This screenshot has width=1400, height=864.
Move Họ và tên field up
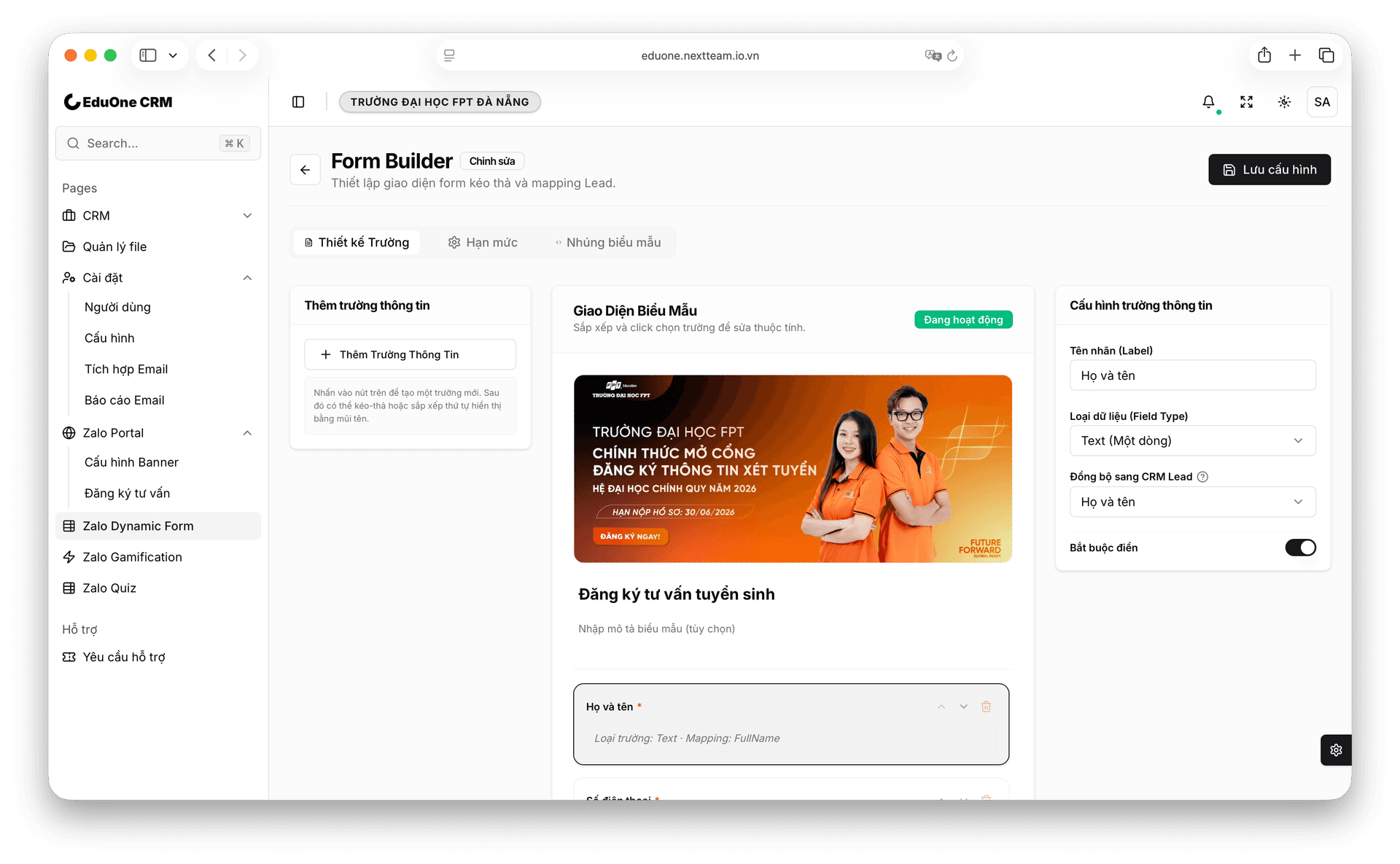pos(941,707)
